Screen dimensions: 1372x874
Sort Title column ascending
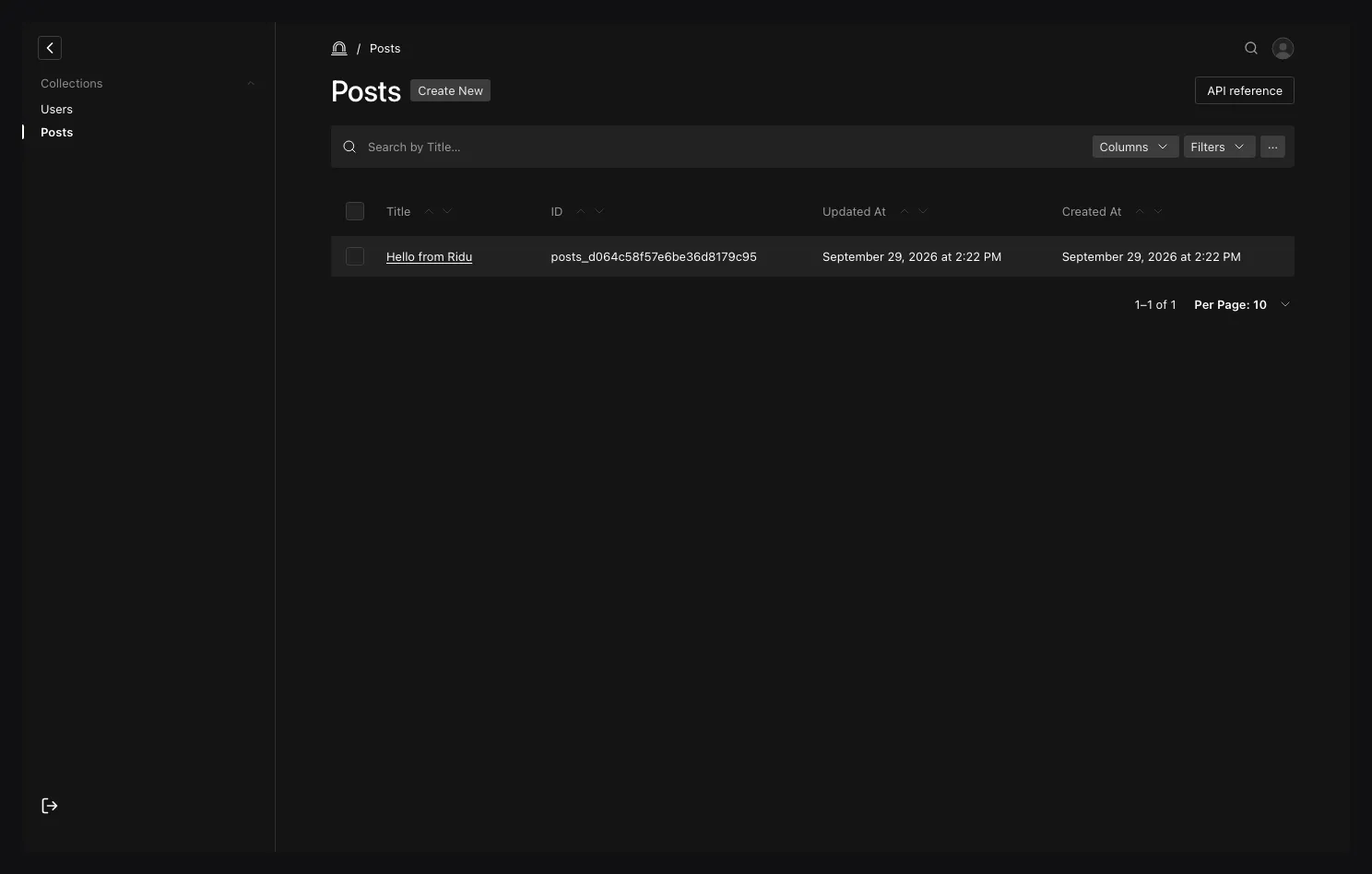point(429,211)
